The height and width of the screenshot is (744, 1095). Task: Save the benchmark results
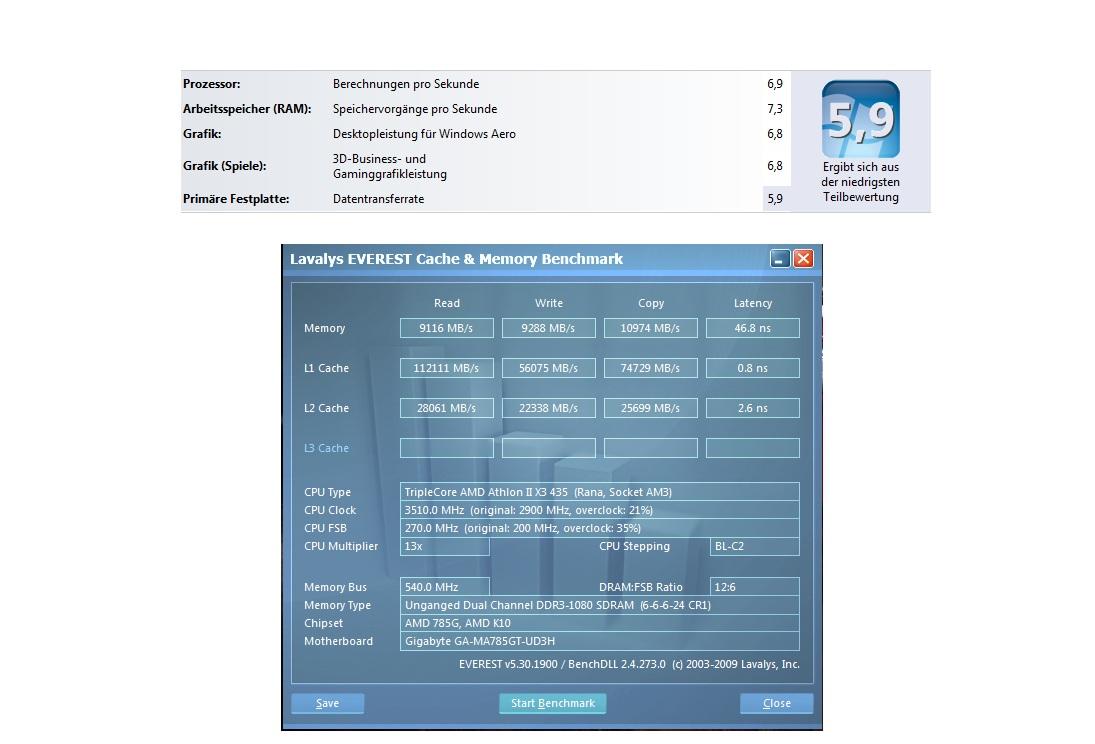328,703
